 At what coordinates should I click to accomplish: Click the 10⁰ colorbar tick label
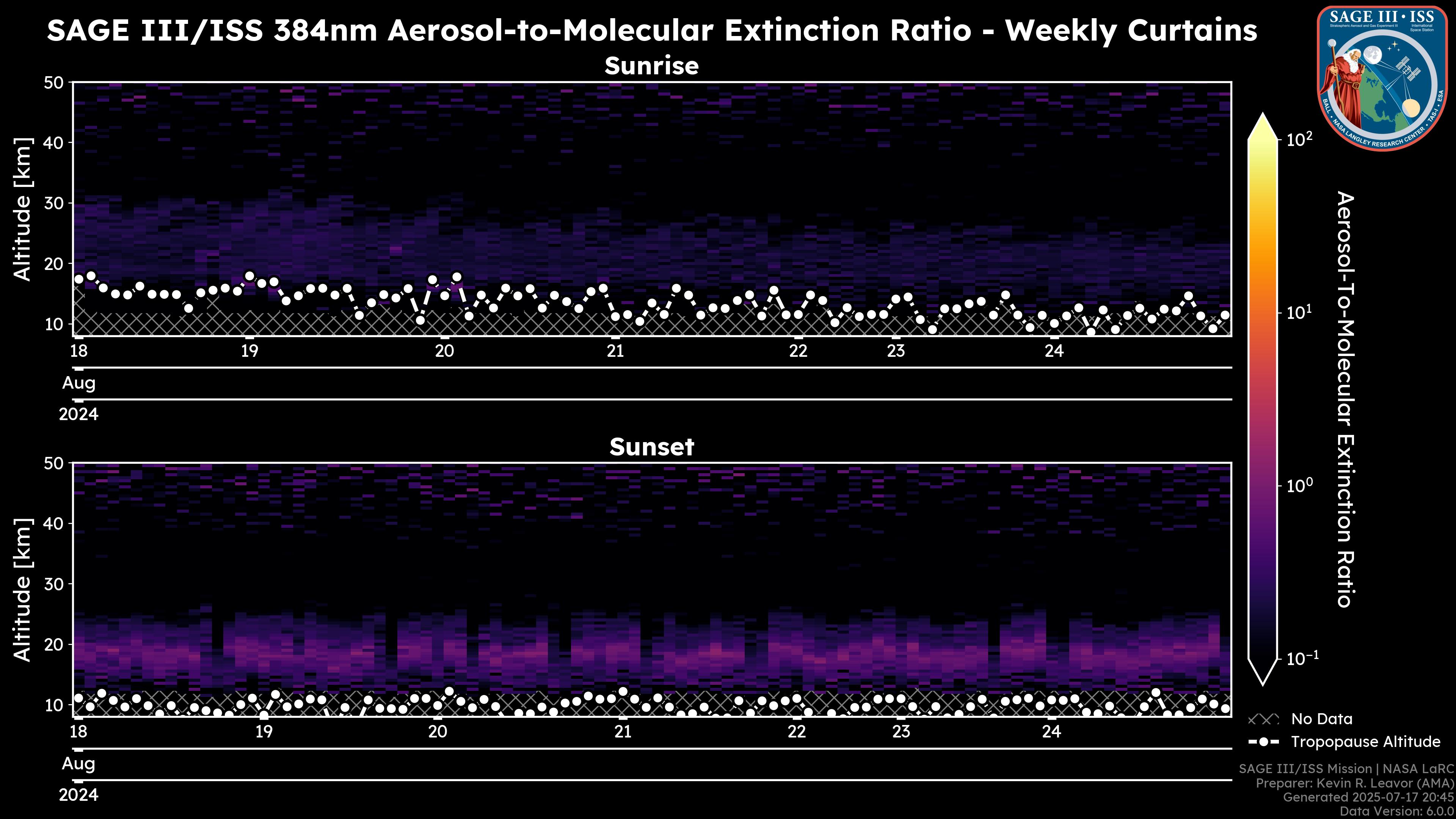1299,485
